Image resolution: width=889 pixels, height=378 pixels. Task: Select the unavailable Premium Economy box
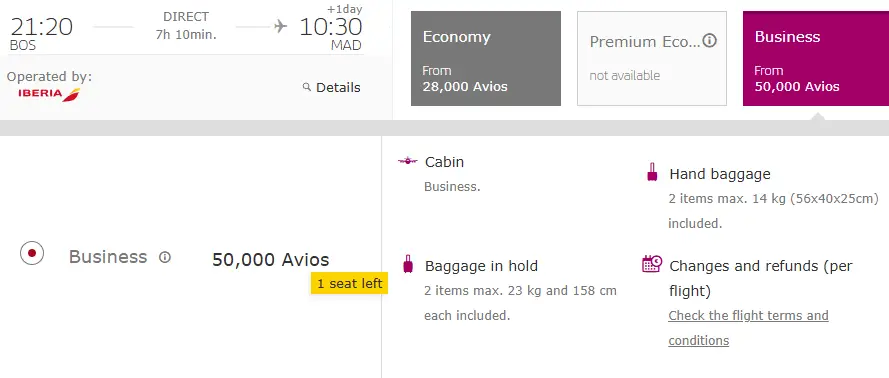click(x=652, y=58)
